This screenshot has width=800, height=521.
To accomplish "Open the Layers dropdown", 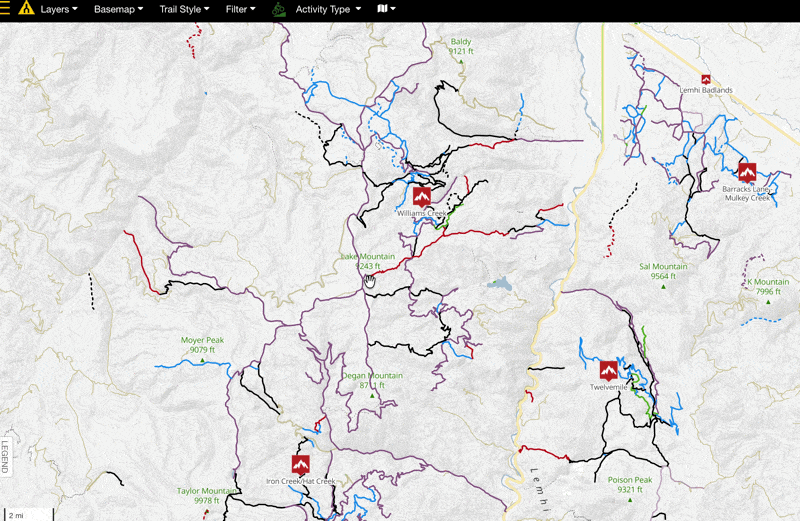I will click(x=59, y=9).
